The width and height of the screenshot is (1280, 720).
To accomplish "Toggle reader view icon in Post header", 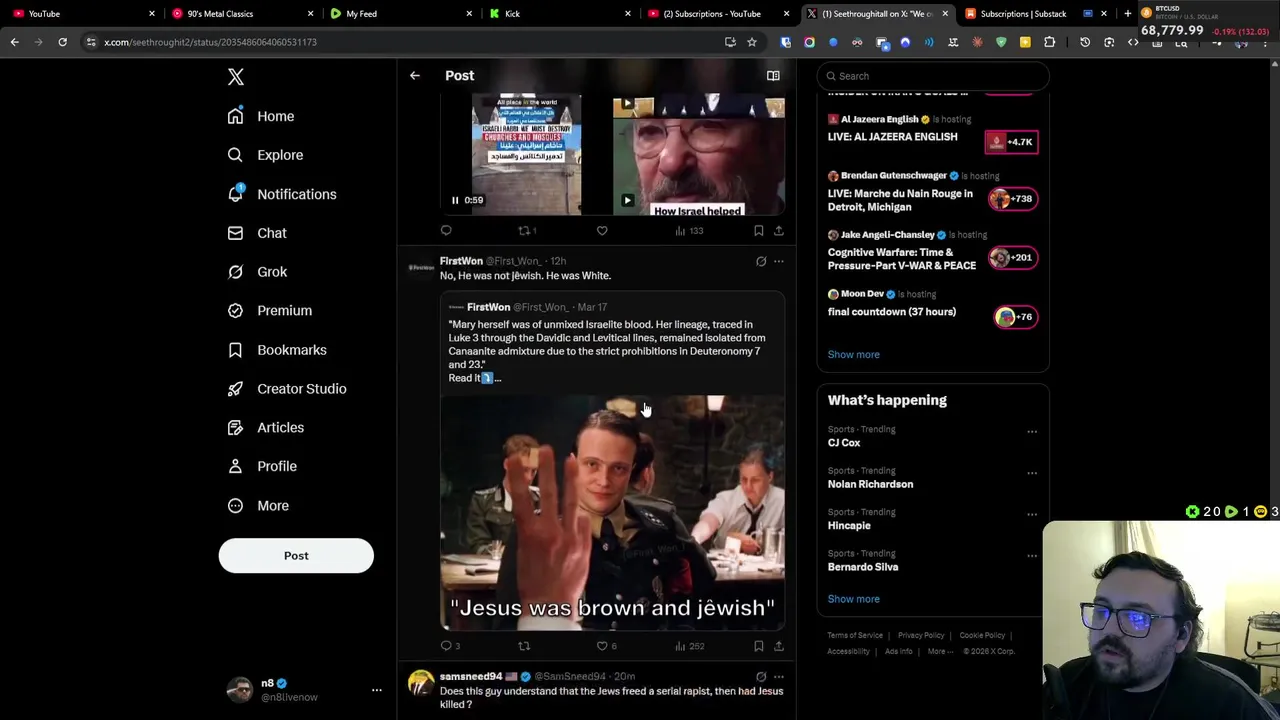I will [x=773, y=76].
